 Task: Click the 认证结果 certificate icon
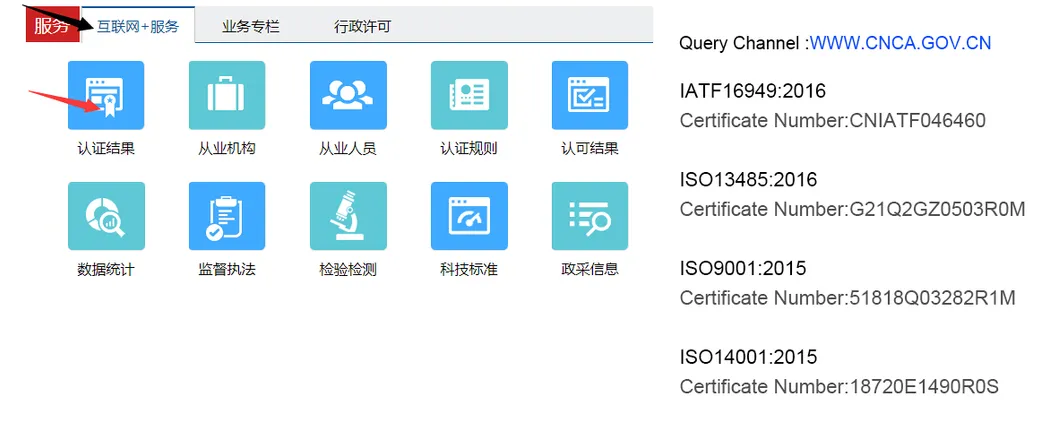tap(105, 95)
